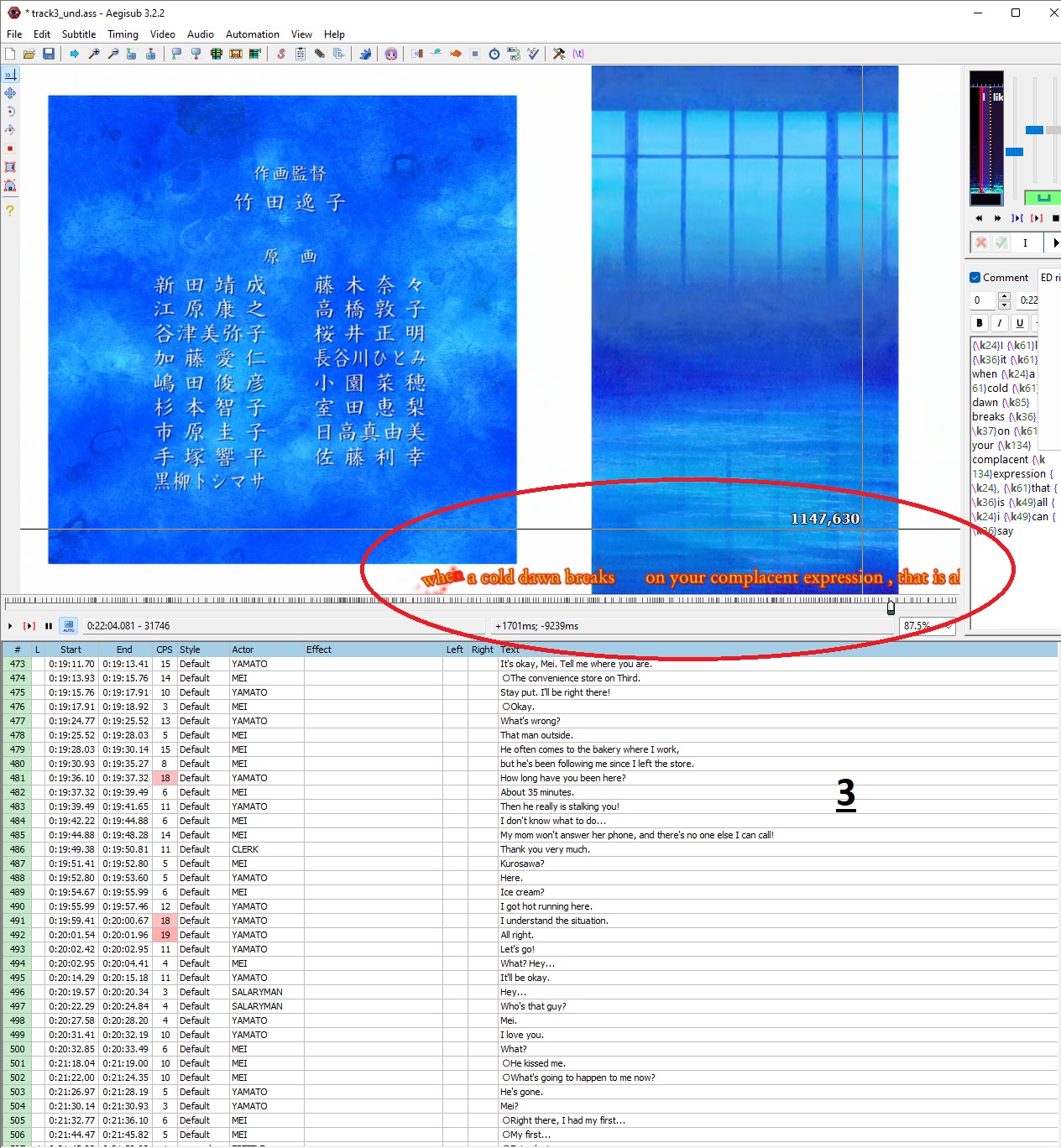Create a new subtitles file

point(10,54)
